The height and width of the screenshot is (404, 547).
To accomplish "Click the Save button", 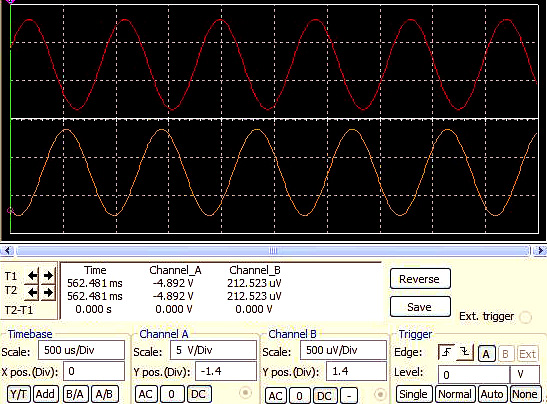I will 420,307.
